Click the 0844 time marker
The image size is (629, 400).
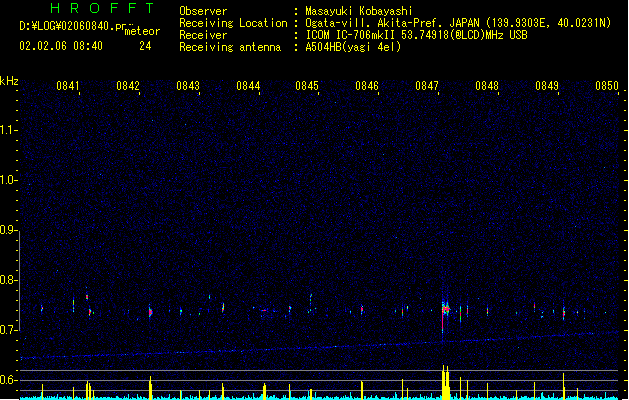pos(248,86)
